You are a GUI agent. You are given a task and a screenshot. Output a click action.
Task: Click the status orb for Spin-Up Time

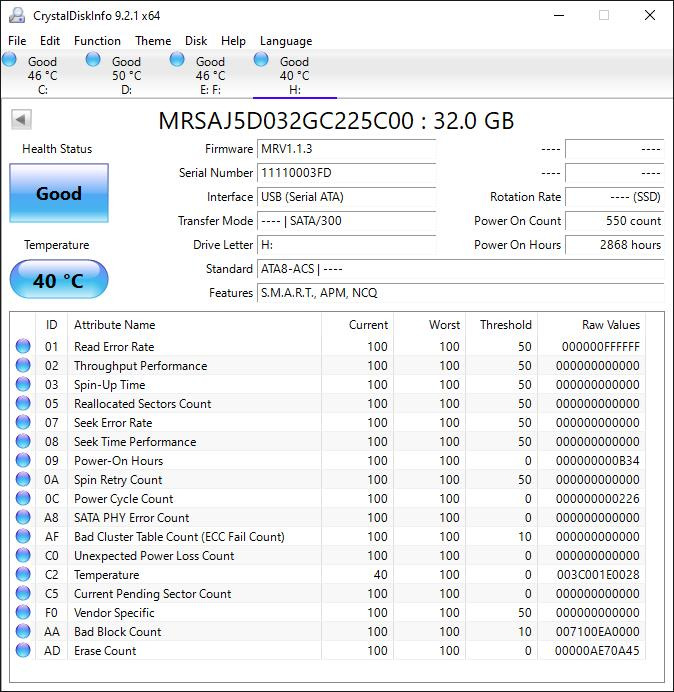(23, 384)
